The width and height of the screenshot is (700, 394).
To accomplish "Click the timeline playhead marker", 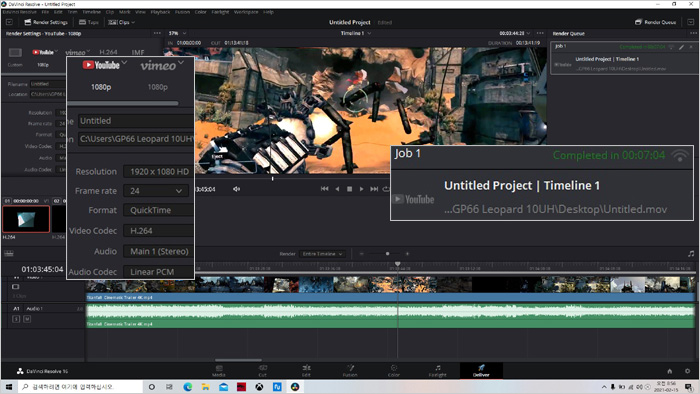I will click(397, 264).
